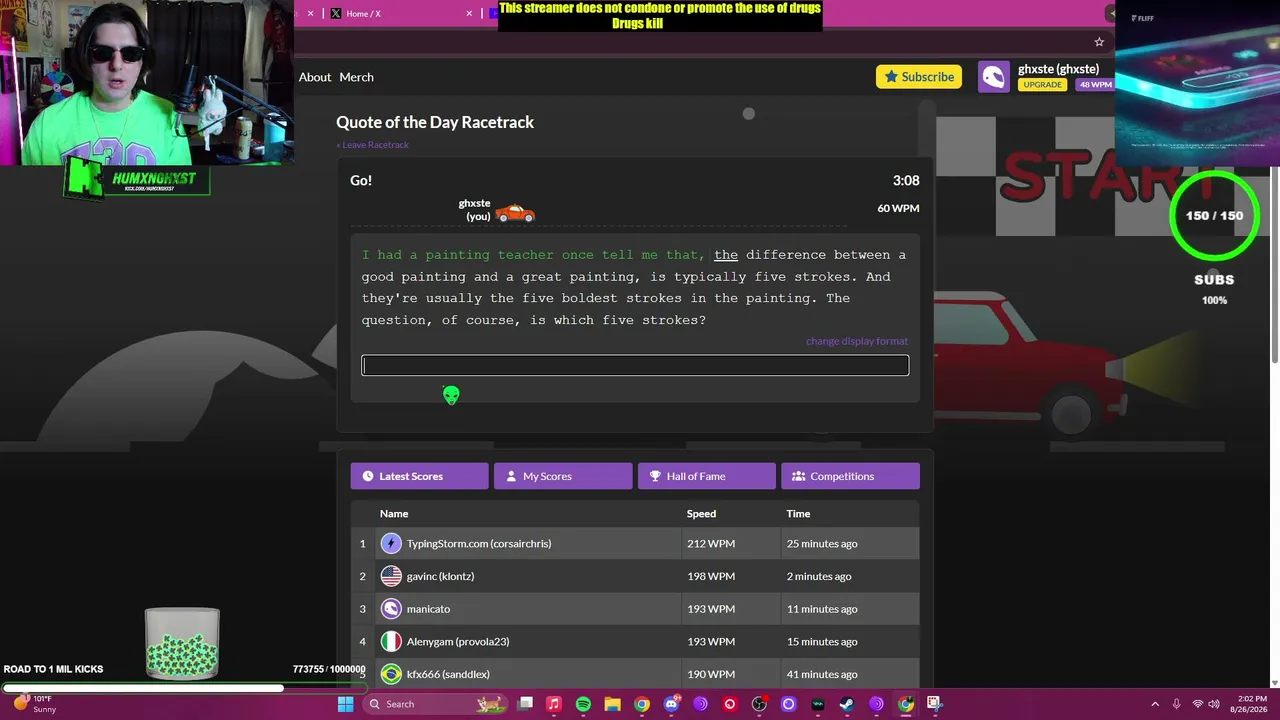This screenshot has height=720, width=1280.
Task: Bookmark this page with the star icon
Action: [x=1099, y=42]
